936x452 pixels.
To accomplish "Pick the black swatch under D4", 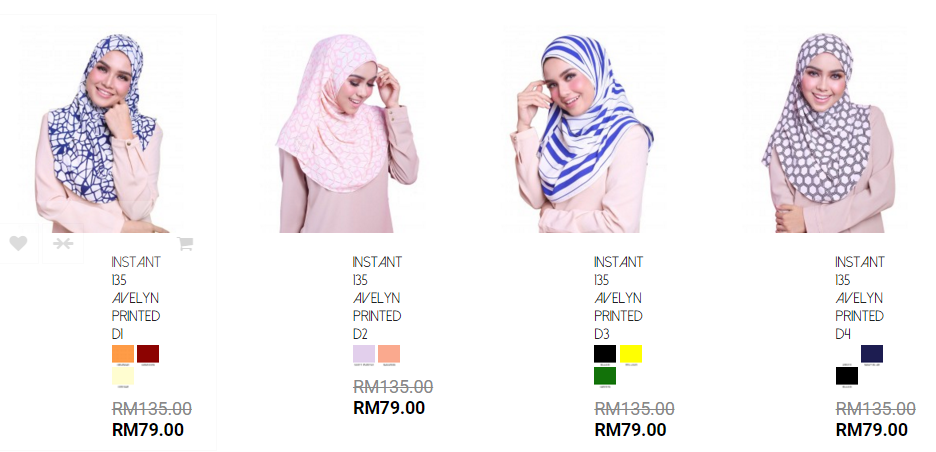I will point(847,376).
